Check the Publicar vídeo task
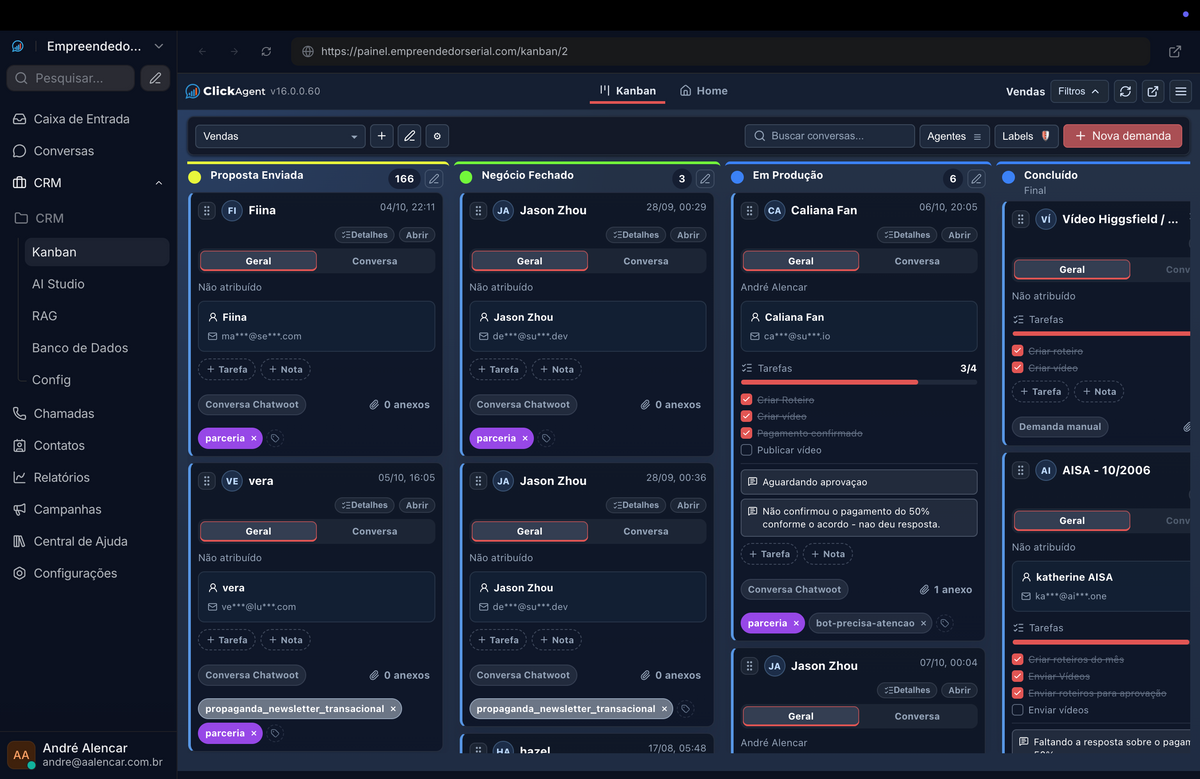1200x779 pixels. pyautogui.click(x=746, y=450)
